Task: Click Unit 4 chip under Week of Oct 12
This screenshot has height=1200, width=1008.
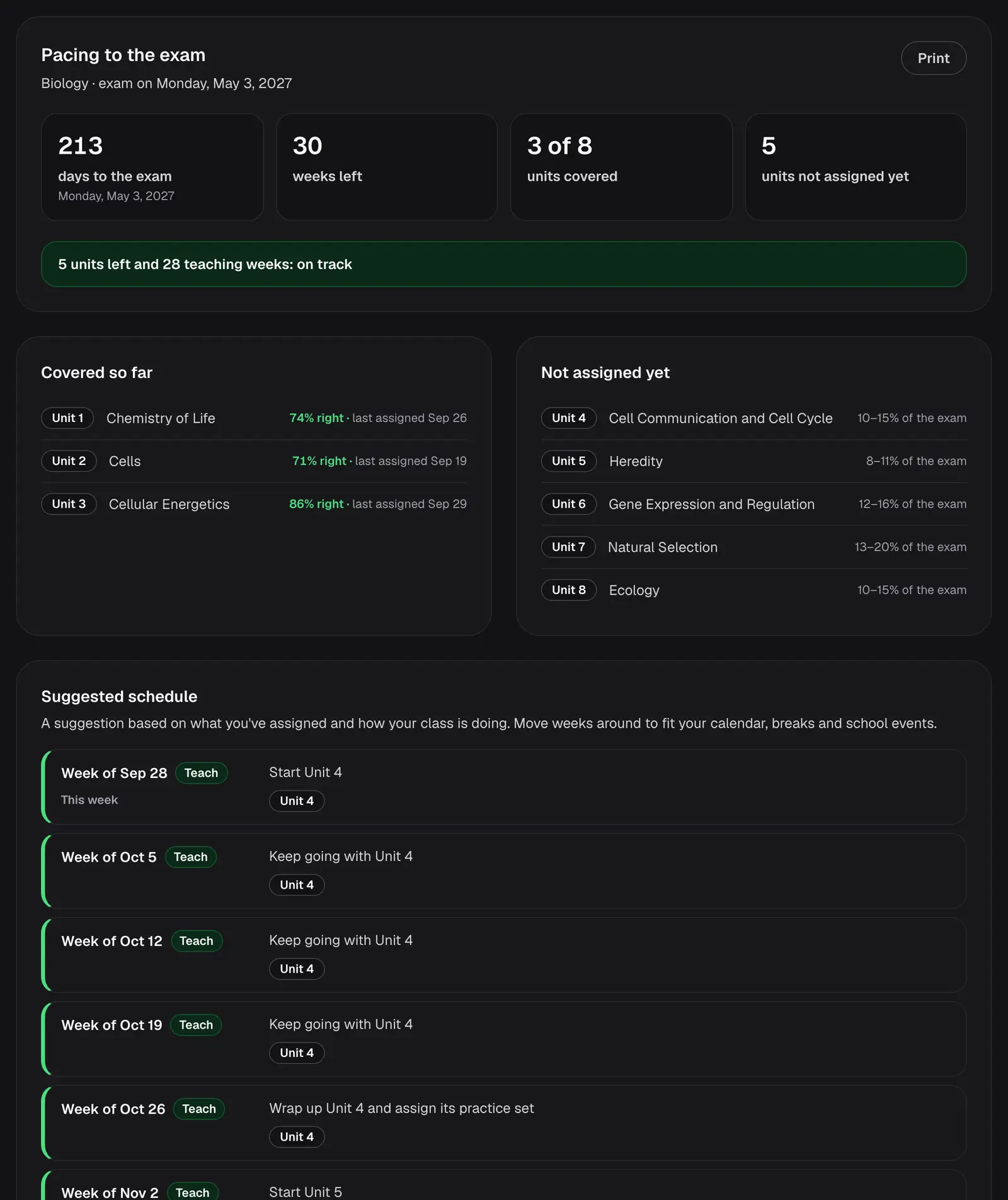Action: 297,969
